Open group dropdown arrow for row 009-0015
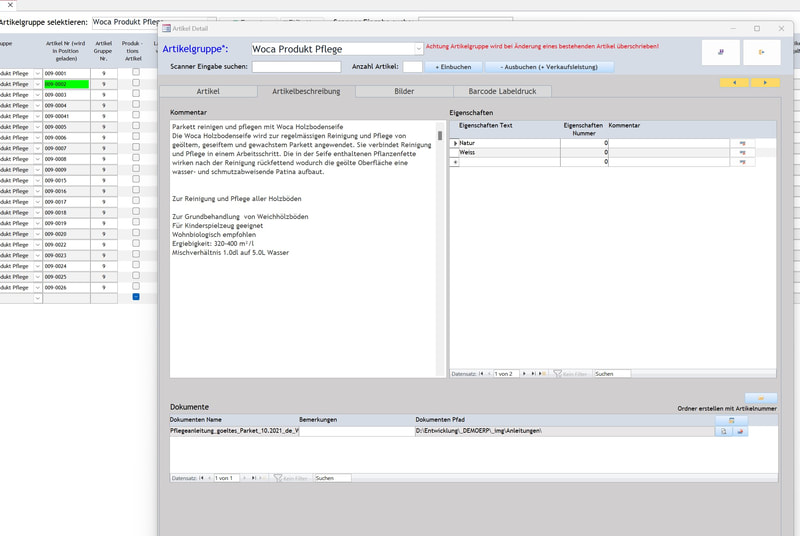This screenshot has height=536, width=800. click(x=37, y=181)
